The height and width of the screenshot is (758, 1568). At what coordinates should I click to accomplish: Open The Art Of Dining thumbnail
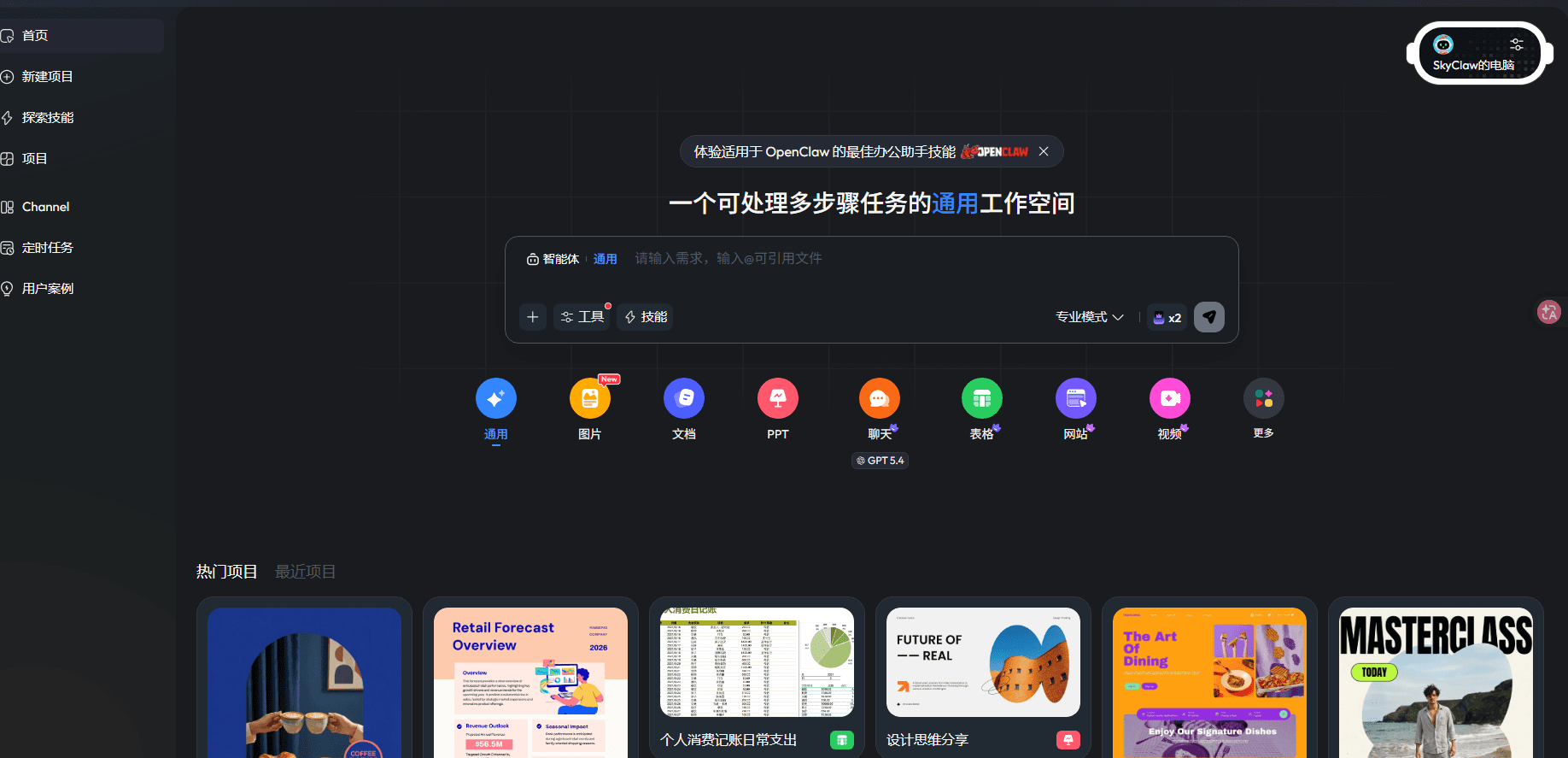(1209, 683)
